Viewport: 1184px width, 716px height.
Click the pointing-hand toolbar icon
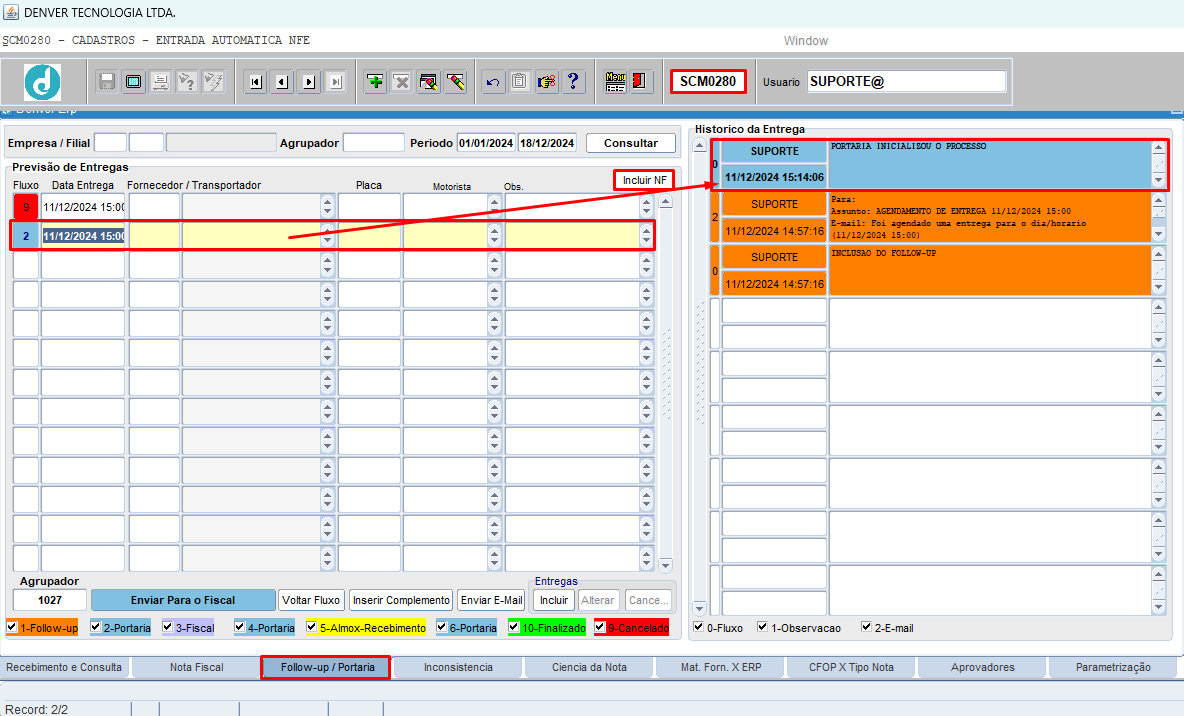click(x=547, y=82)
